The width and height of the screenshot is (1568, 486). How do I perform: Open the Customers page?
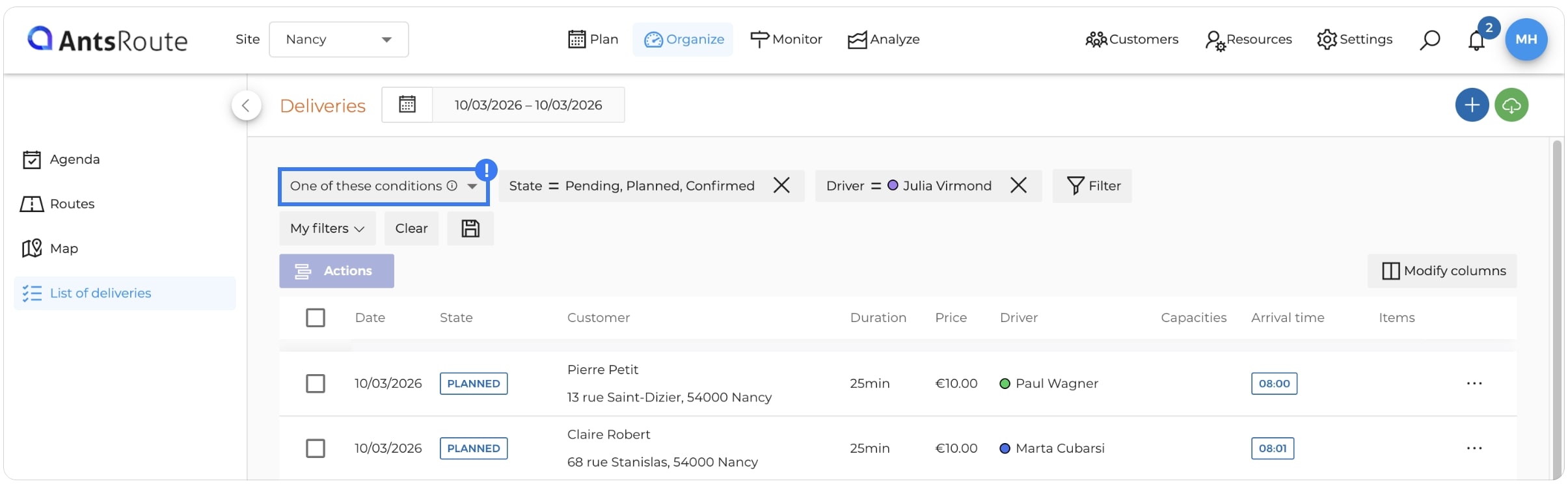click(x=1132, y=40)
